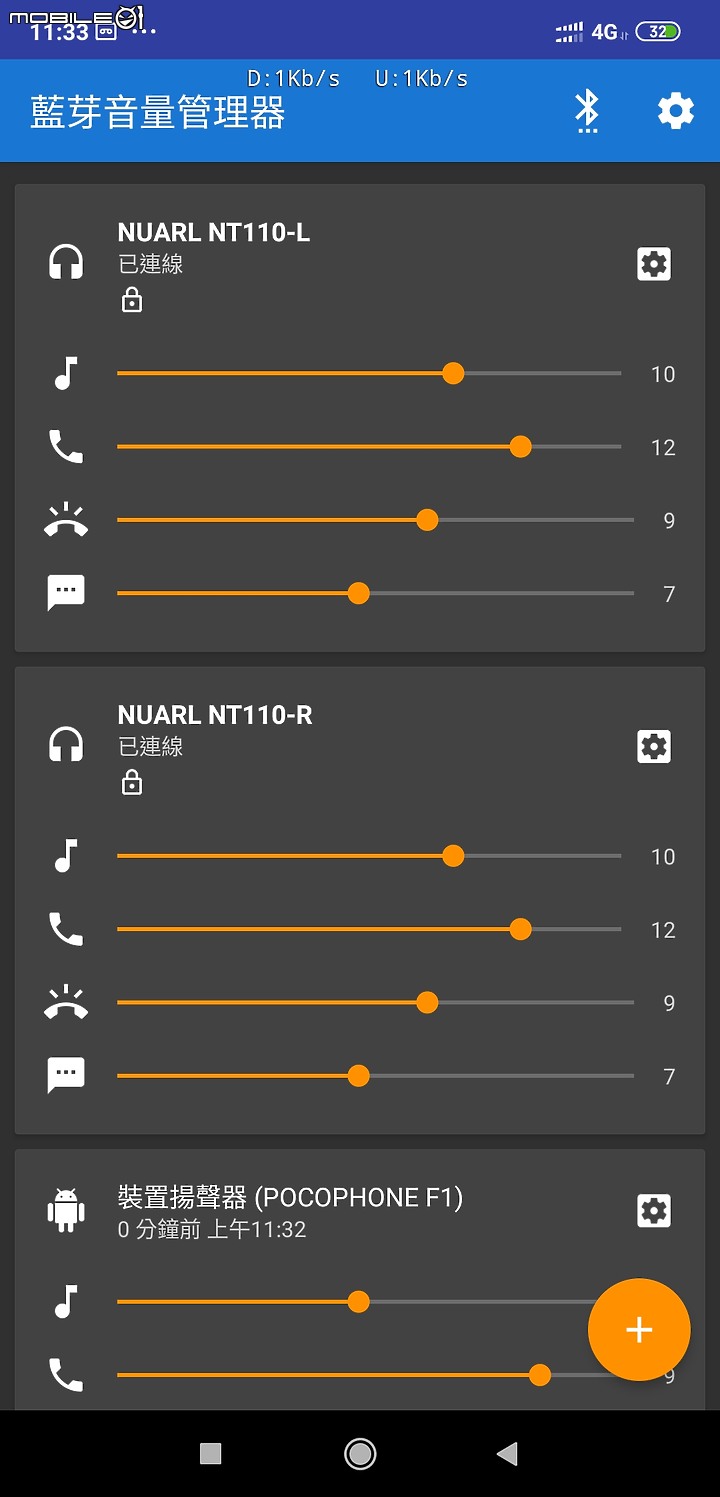Screen dimensions: 720x1497
Task: Adjust NT110-L ringtone volume slider
Action: pyautogui.click(x=375, y=520)
